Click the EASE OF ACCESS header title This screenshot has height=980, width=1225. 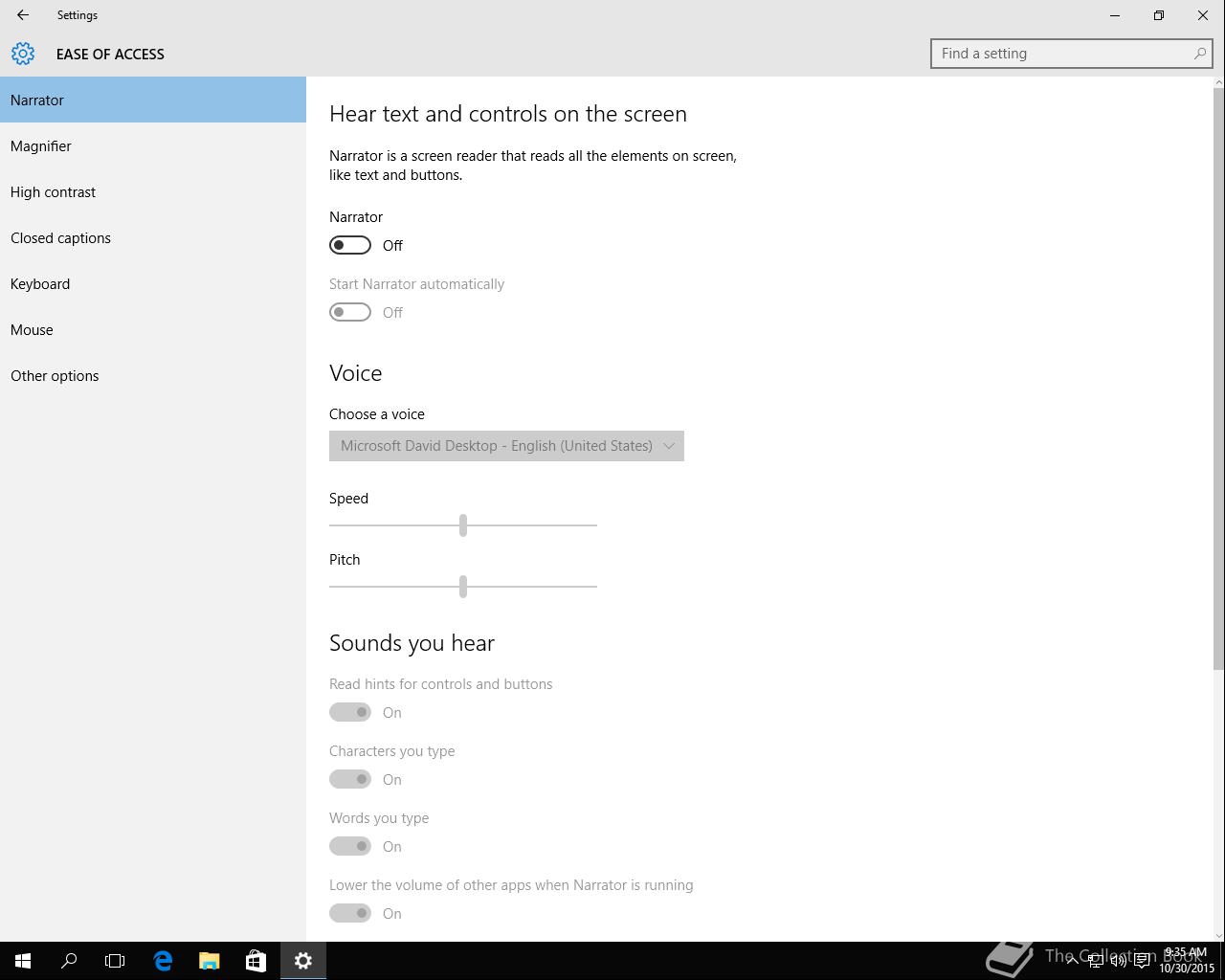[x=110, y=54]
